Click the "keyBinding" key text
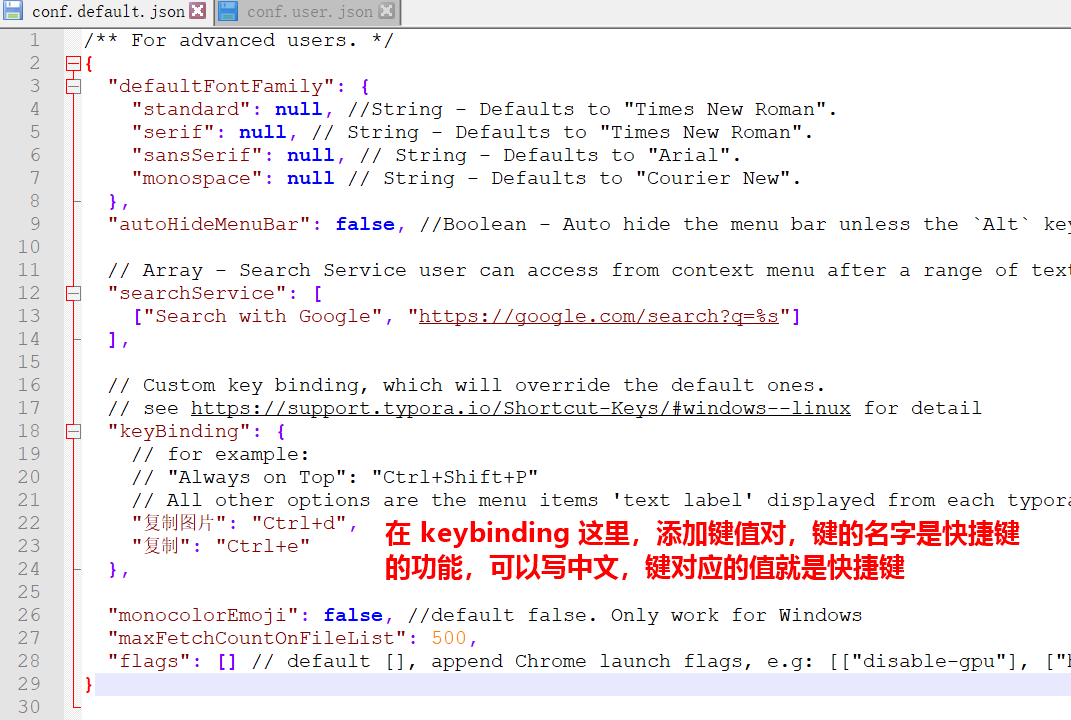The image size is (1071, 720). tap(179, 432)
